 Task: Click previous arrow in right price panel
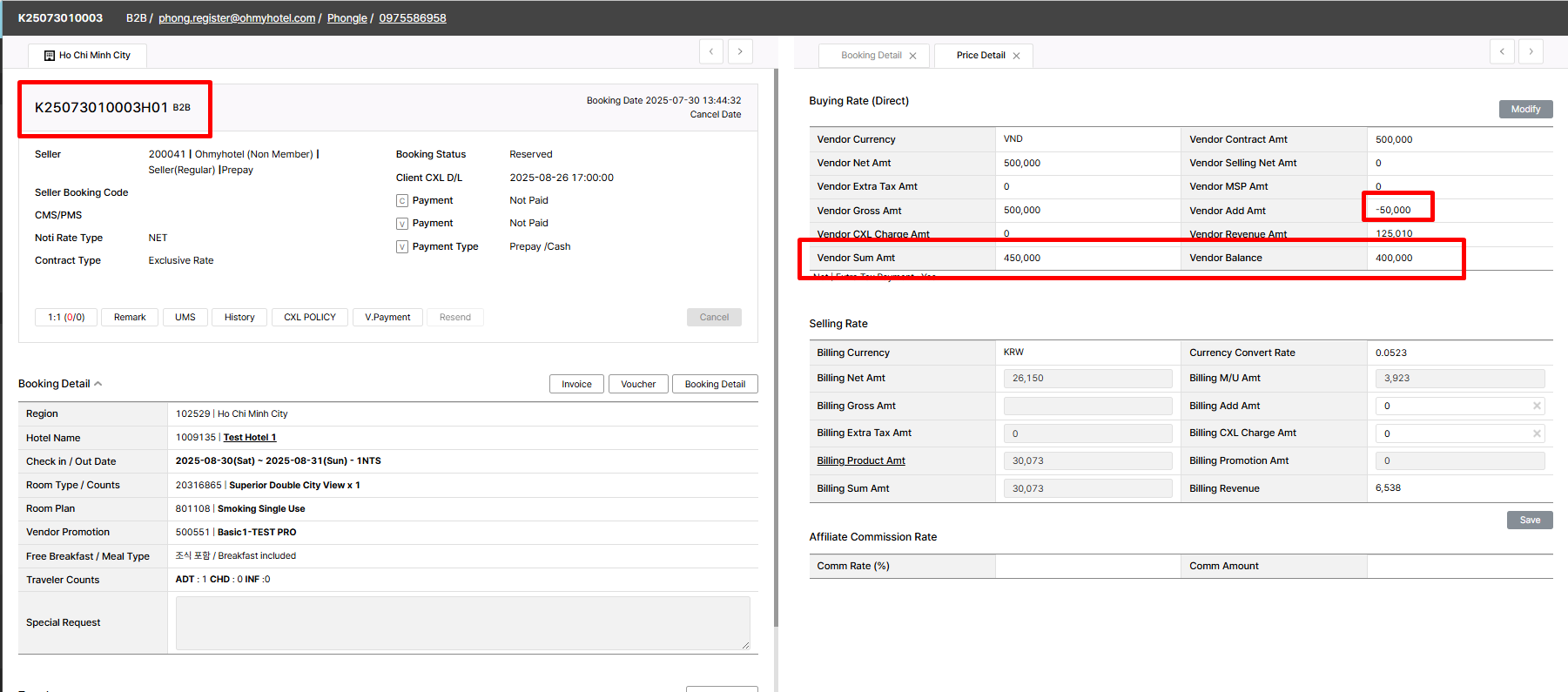coord(1502,51)
